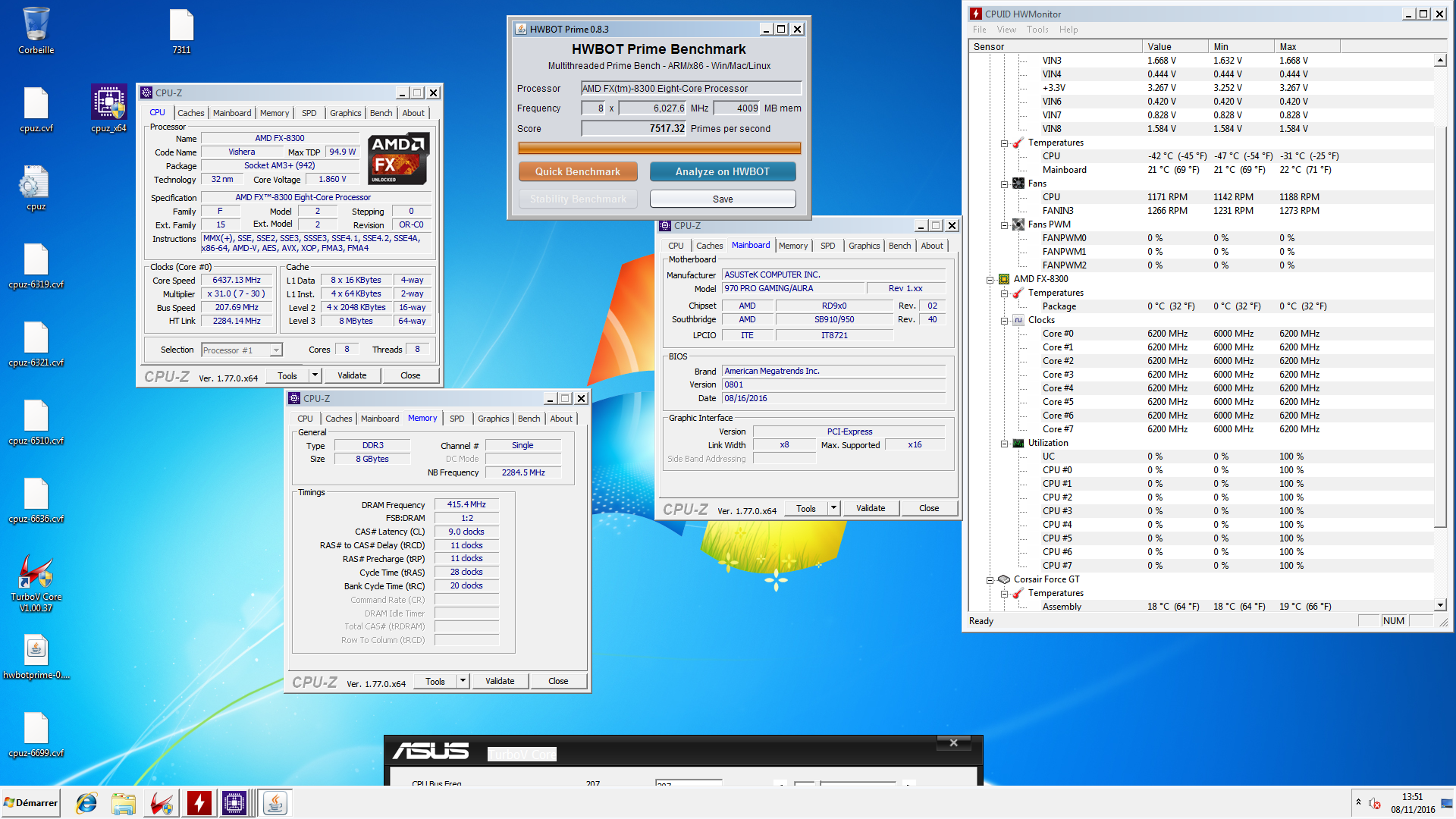The width and height of the screenshot is (1456, 819).
Task: Click the Fans PWM icon in HWMonitor
Action: coord(1018,224)
